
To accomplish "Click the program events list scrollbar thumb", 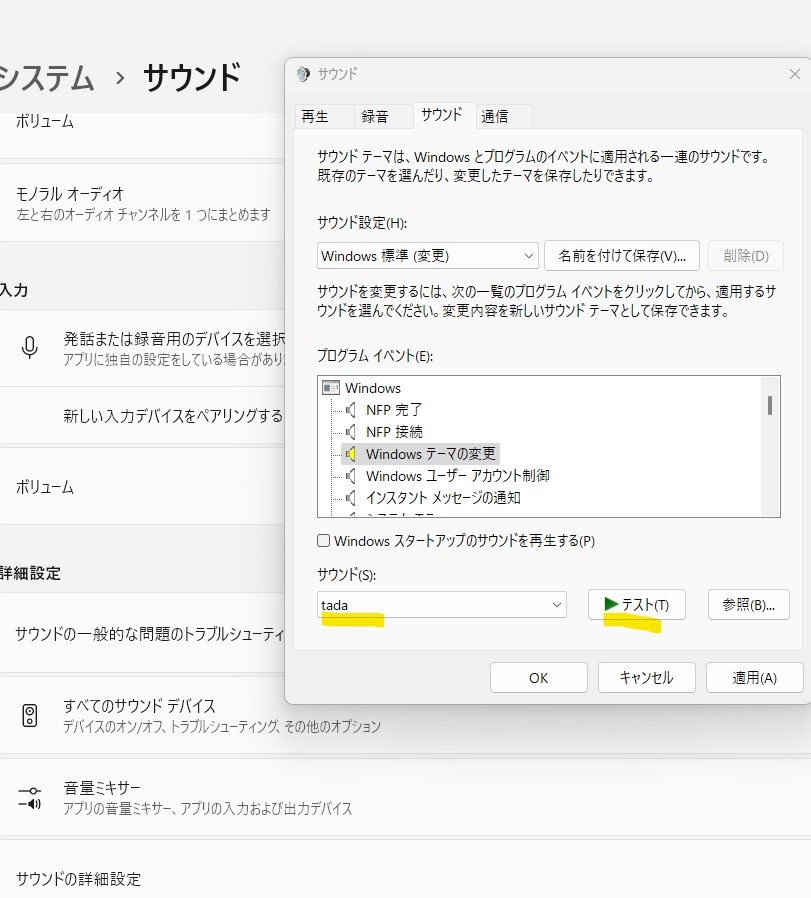I will 770,405.
